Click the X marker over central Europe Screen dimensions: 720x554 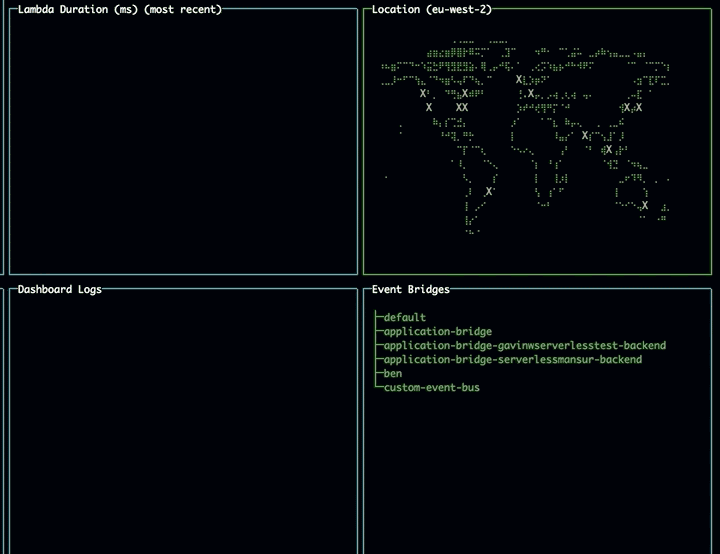point(531,93)
